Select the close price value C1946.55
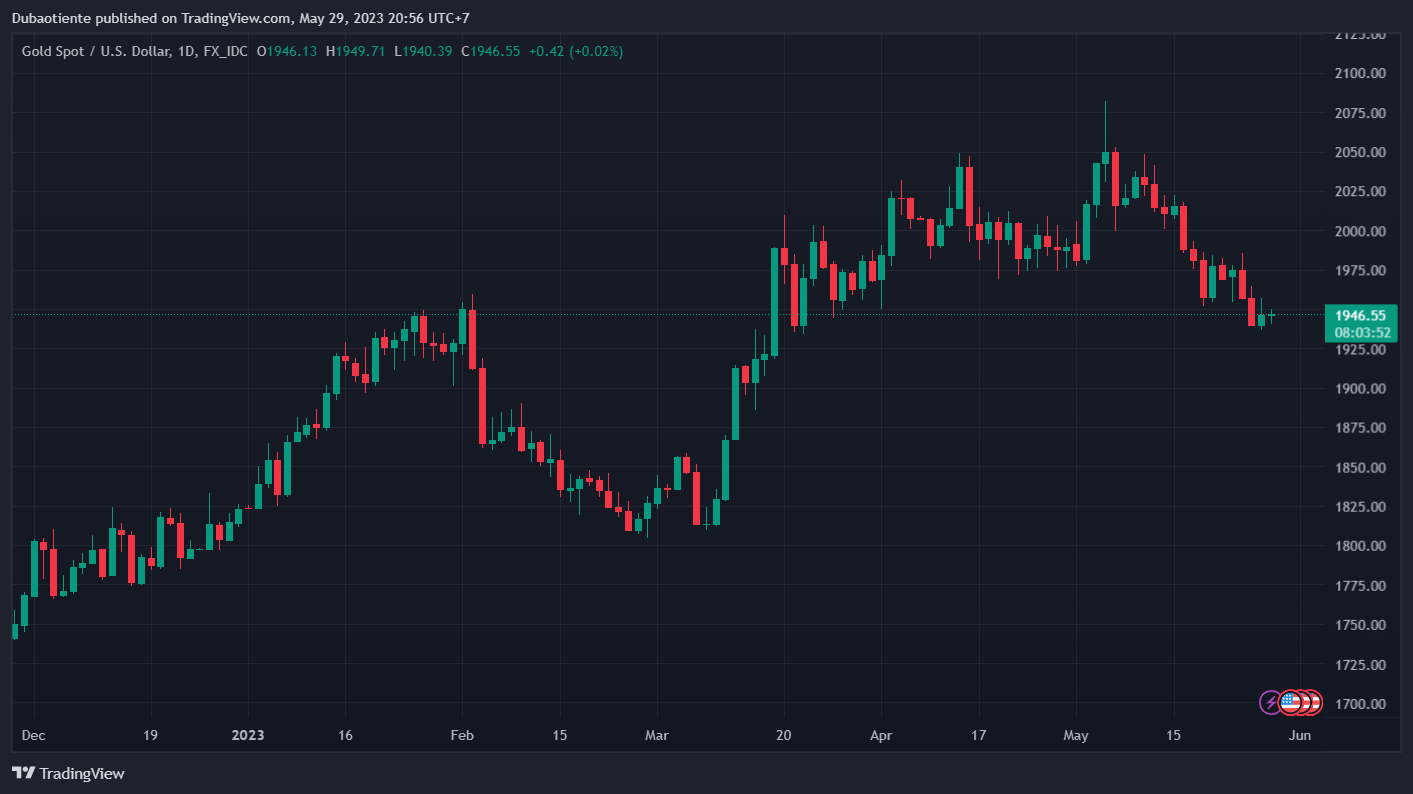This screenshot has height=794, width=1413. pos(491,51)
